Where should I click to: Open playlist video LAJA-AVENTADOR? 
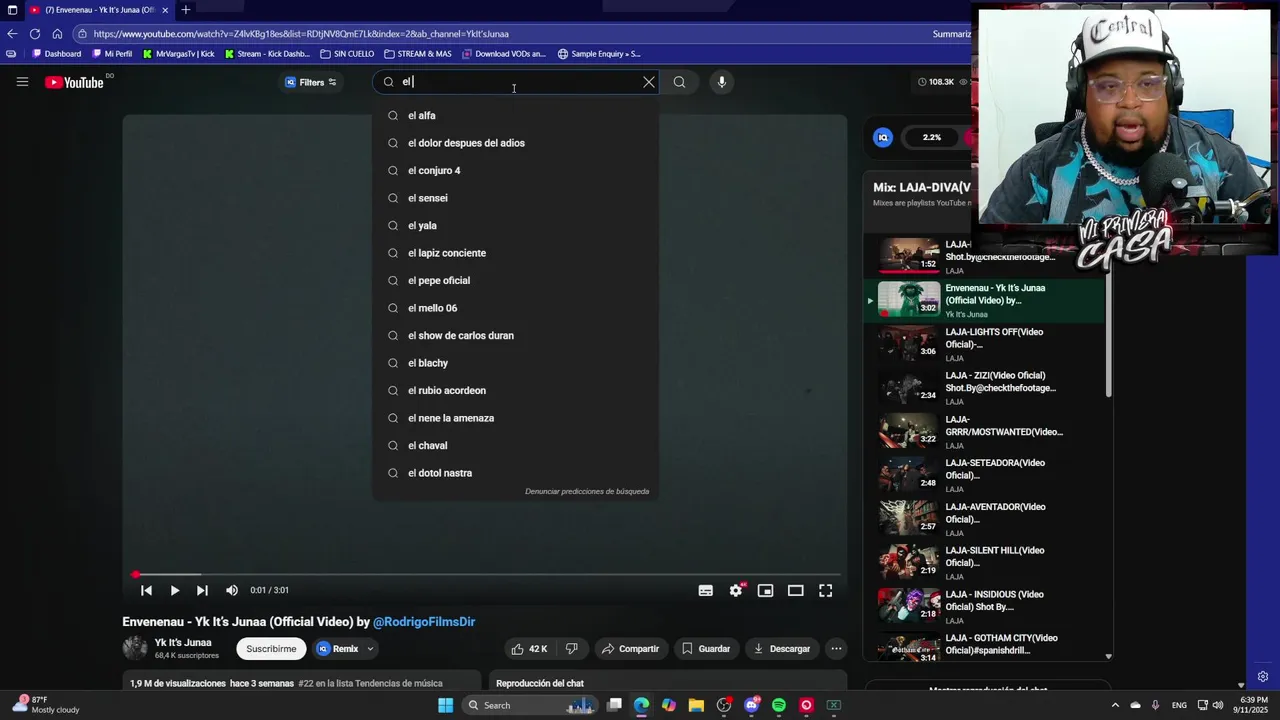985,519
